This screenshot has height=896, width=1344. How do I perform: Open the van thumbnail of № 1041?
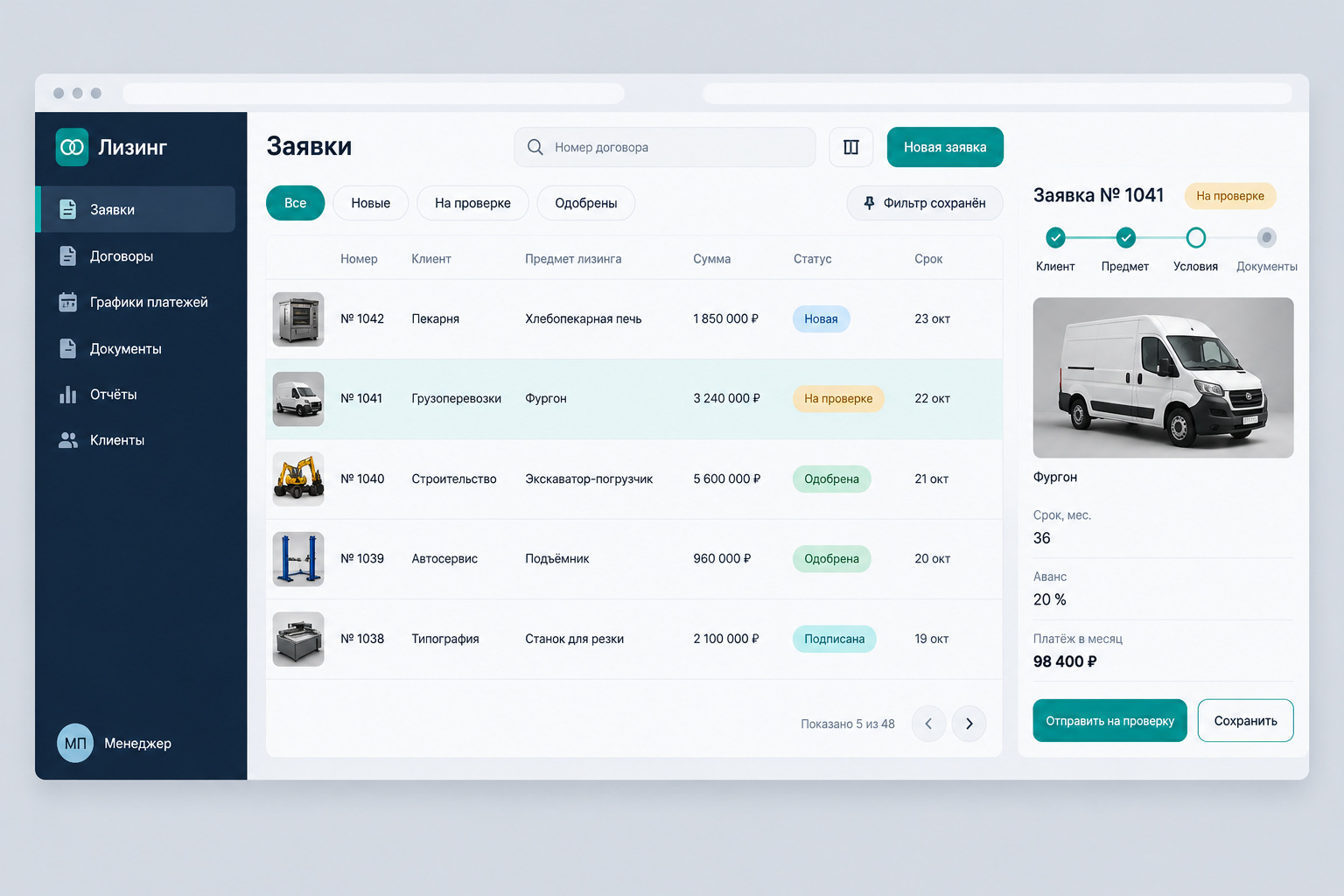coord(298,399)
